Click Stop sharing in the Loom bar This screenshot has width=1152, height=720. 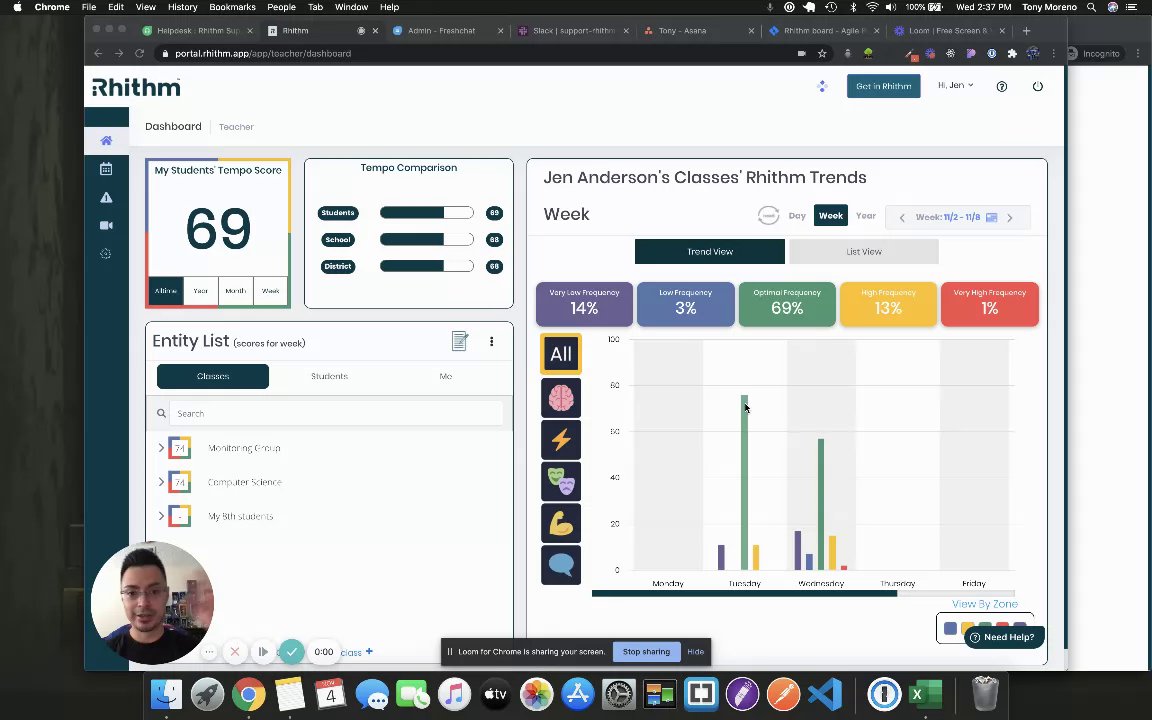(646, 652)
